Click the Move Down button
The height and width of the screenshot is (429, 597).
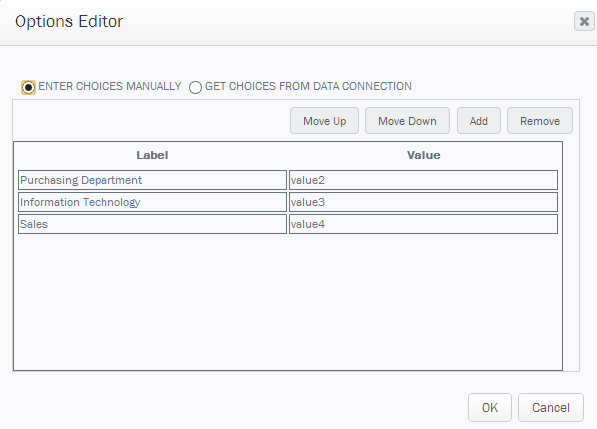click(407, 121)
